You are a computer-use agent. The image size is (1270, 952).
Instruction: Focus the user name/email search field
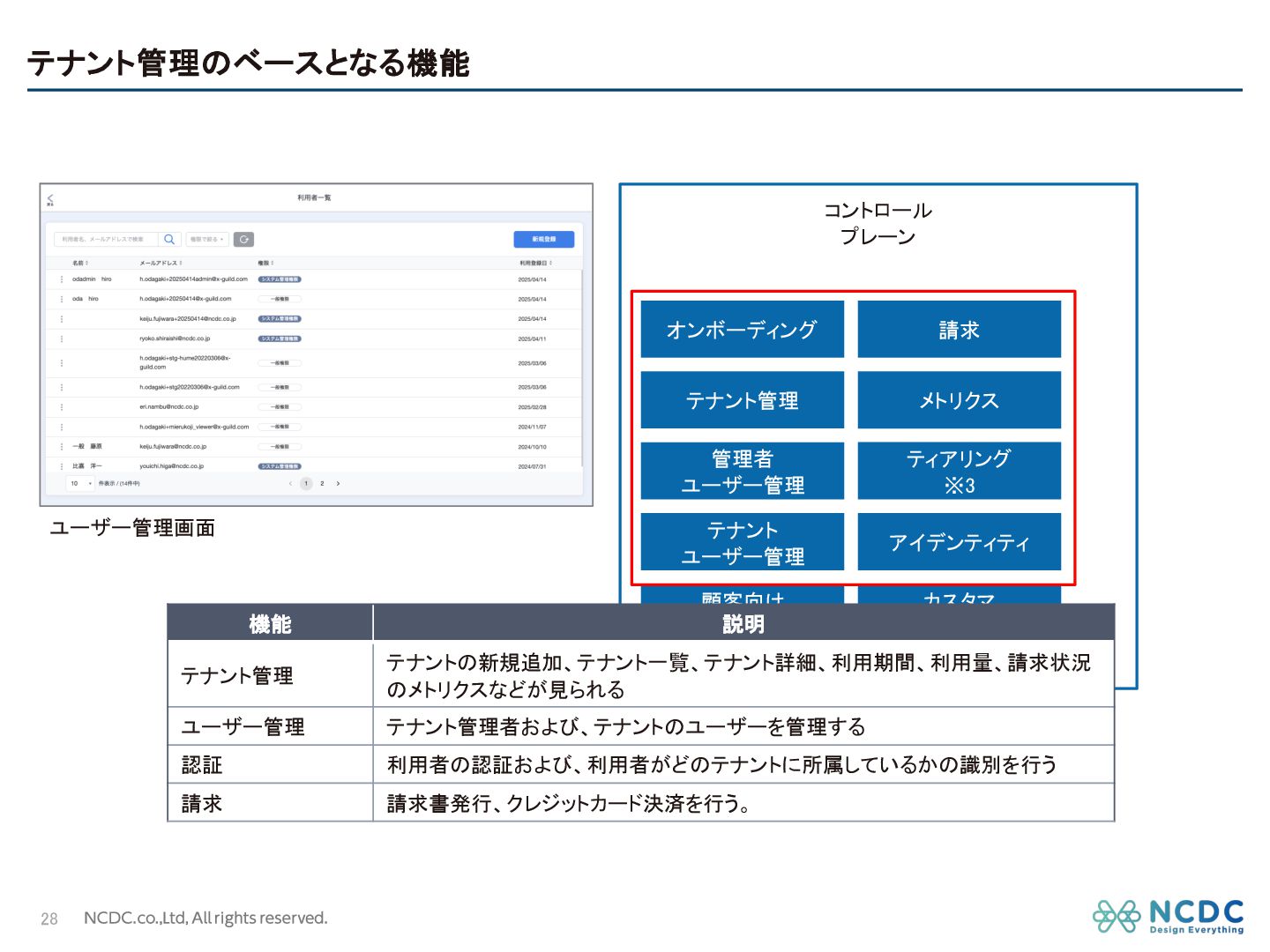coord(106,239)
